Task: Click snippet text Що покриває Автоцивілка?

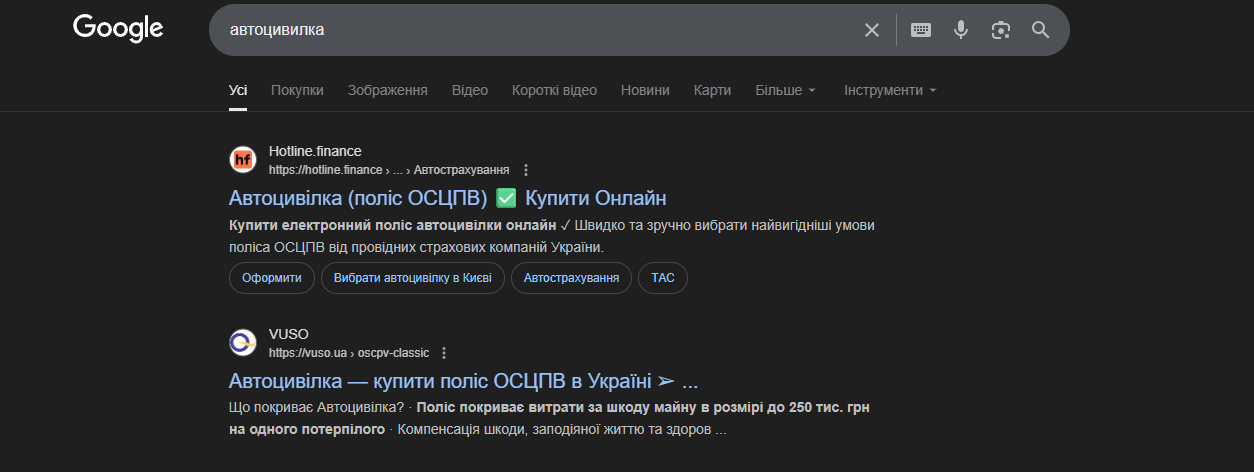Action: 316,407
